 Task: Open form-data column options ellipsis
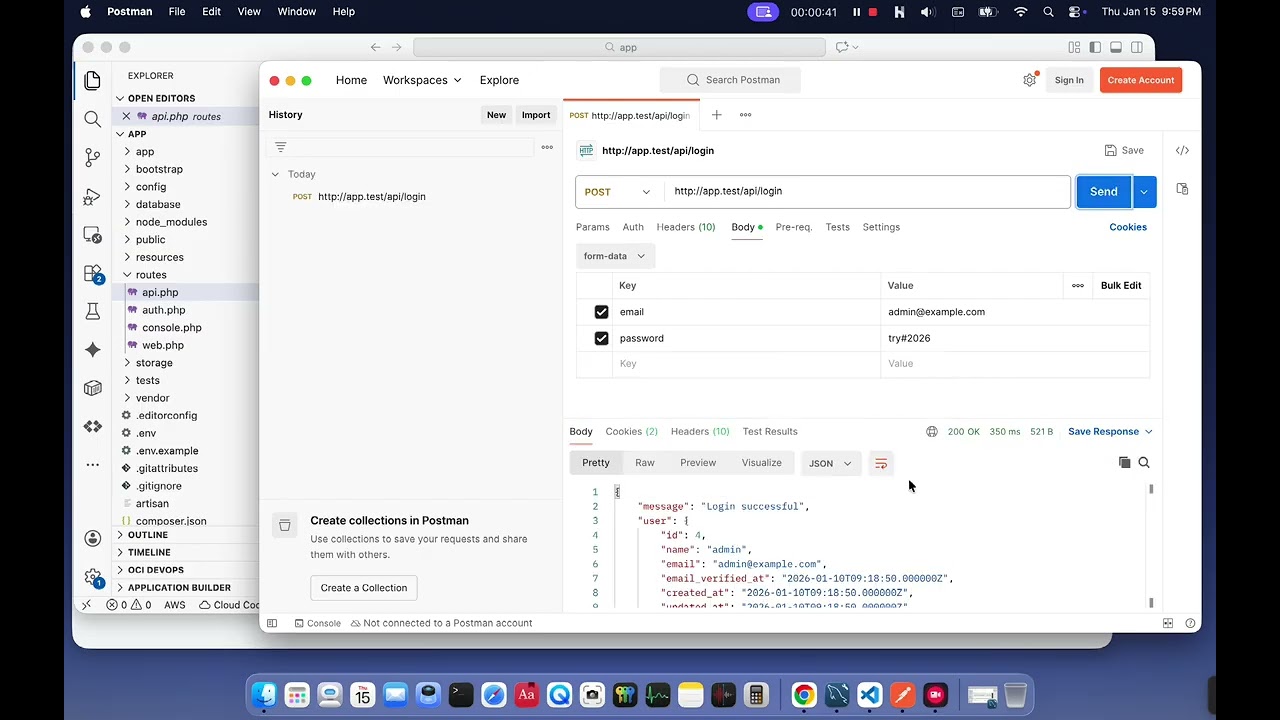1077,286
